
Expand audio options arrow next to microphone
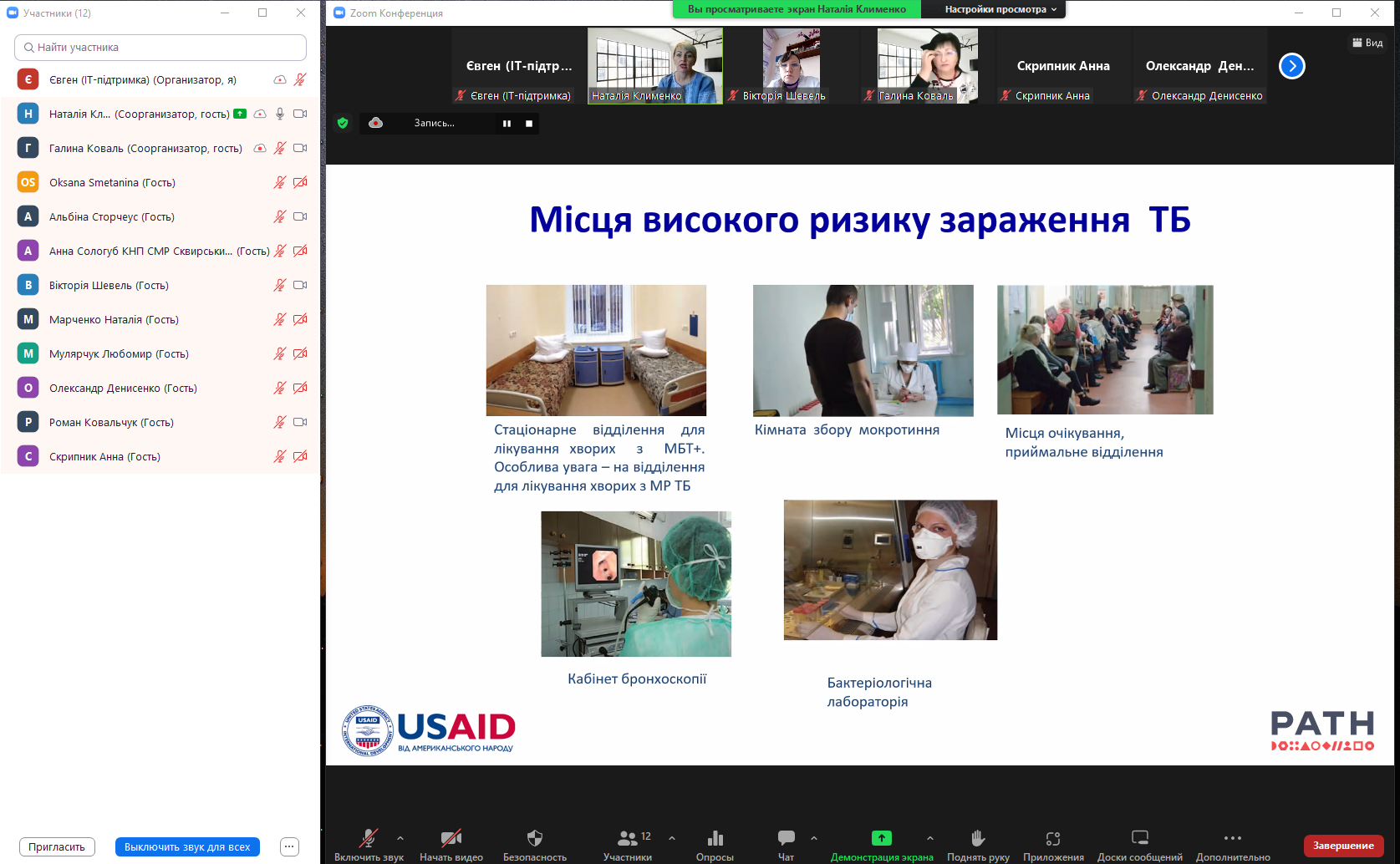tap(400, 837)
